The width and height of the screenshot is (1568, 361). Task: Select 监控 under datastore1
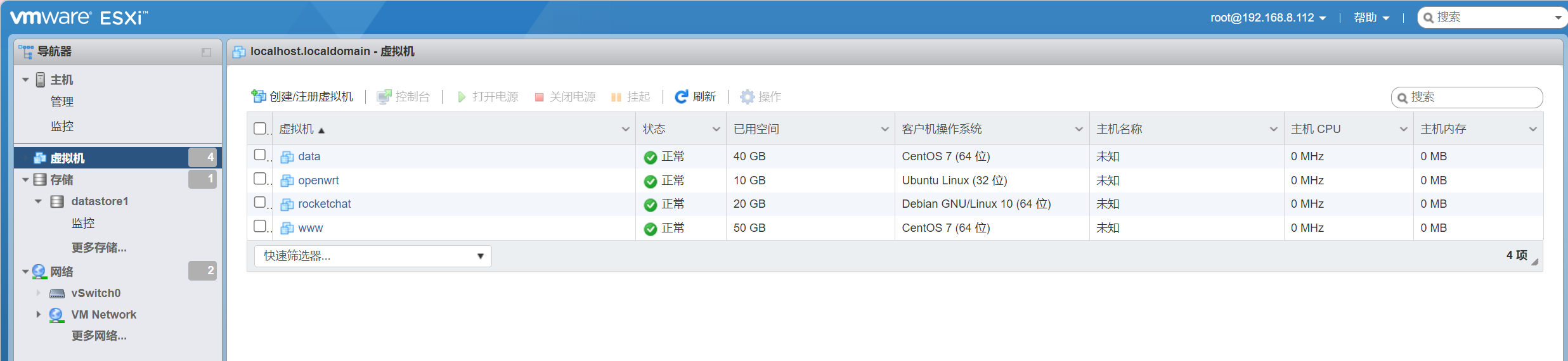click(83, 223)
